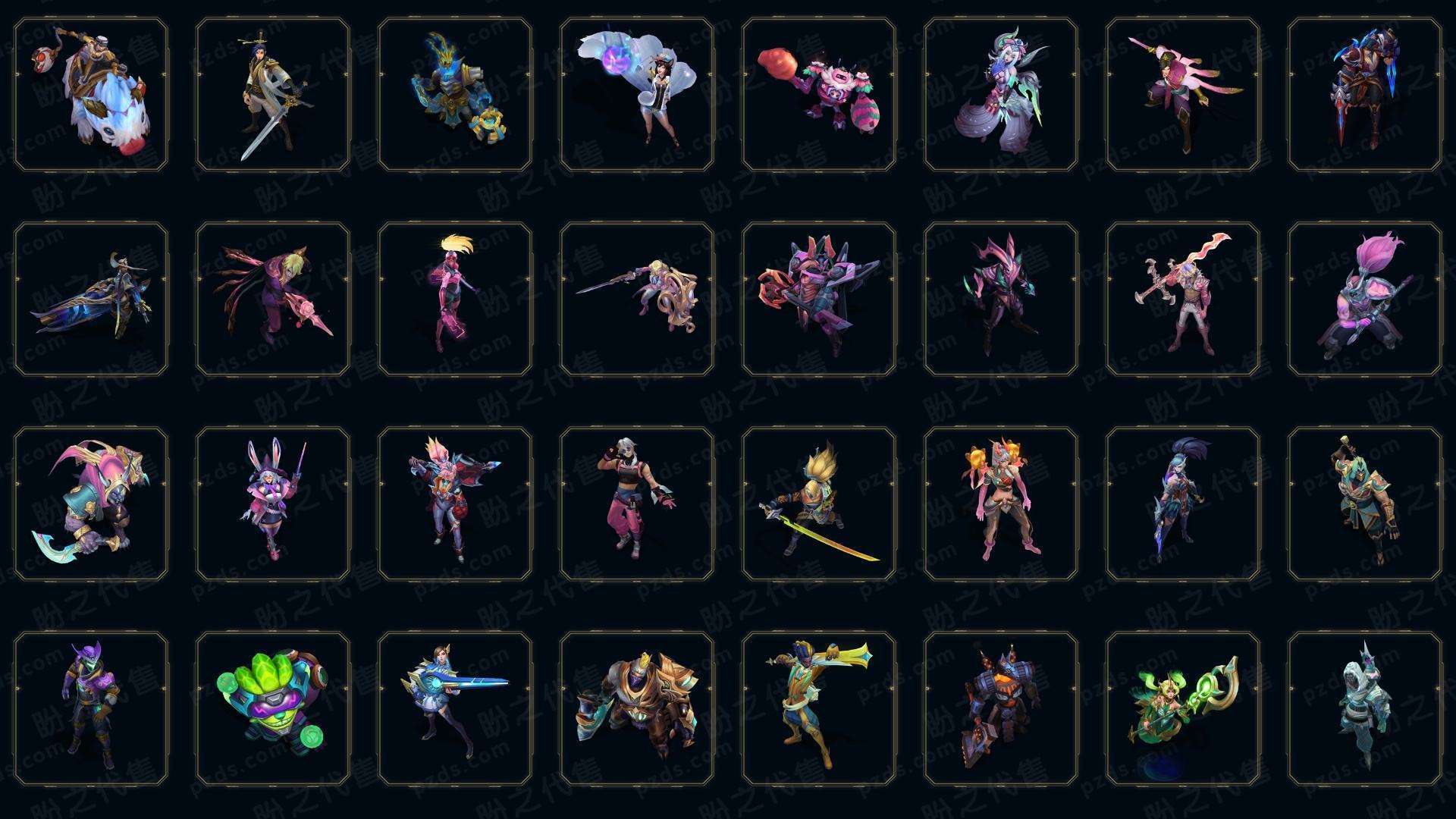Open the white-haired fighter in pink pants
The image size is (1456, 819).
637,504
